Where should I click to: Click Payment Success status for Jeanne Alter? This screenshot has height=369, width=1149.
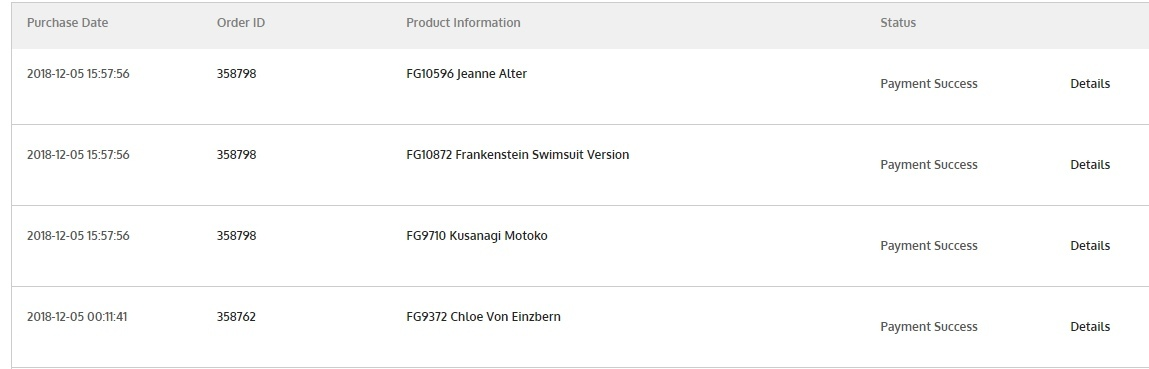(x=928, y=84)
